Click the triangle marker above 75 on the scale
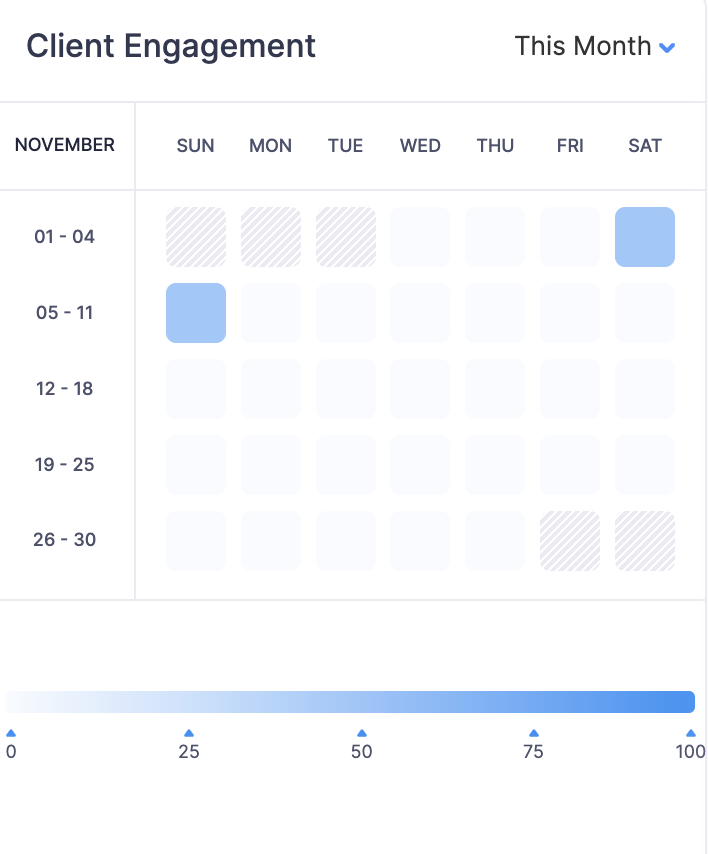The height and width of the screenshot is (854, 708). coord(534,733)
